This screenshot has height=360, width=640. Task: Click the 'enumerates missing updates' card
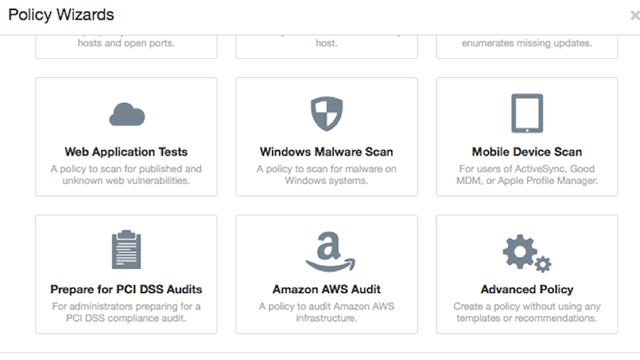tap(527, 47)
